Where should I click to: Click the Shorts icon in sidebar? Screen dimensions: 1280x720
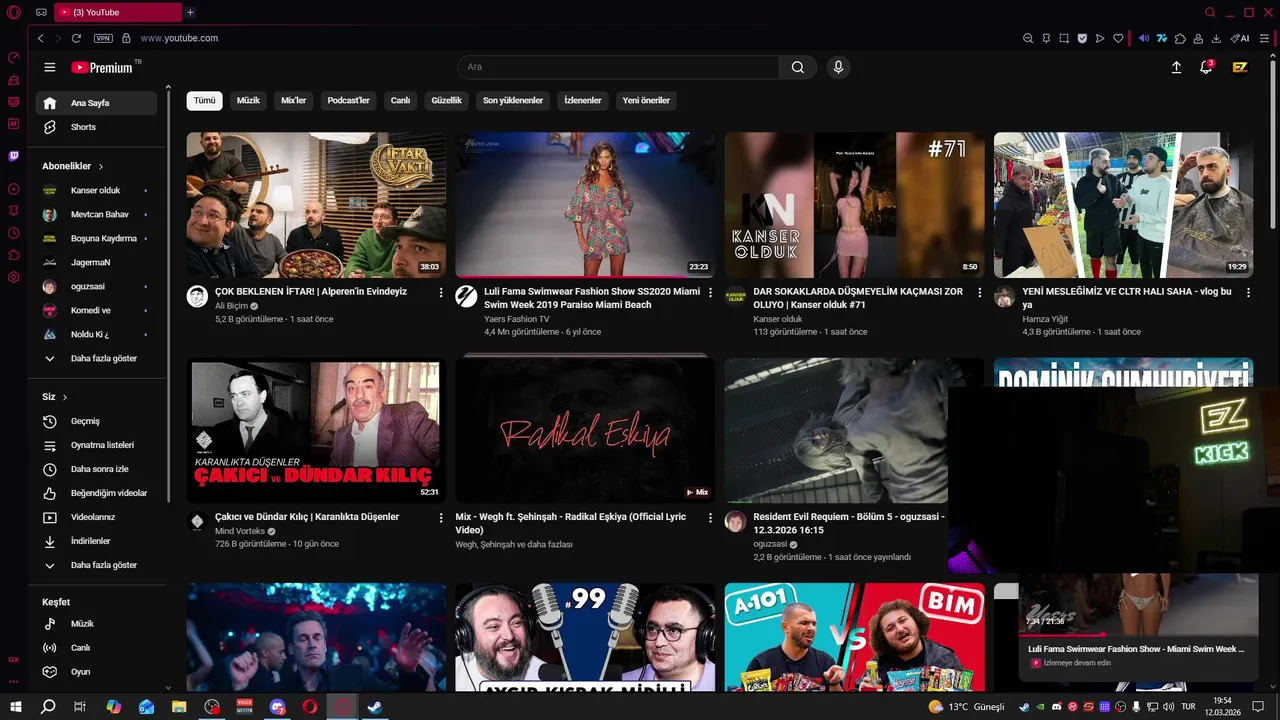[50, 127]
